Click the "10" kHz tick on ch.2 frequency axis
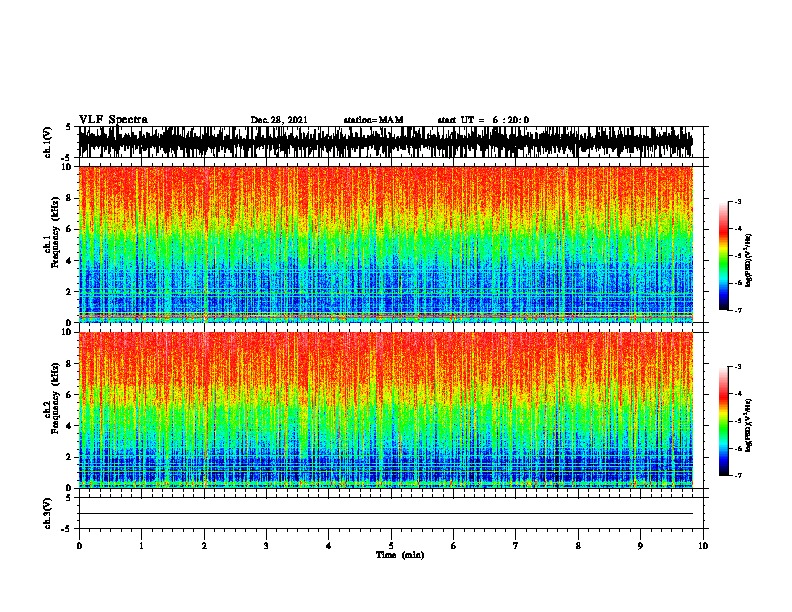 [68, 332]
